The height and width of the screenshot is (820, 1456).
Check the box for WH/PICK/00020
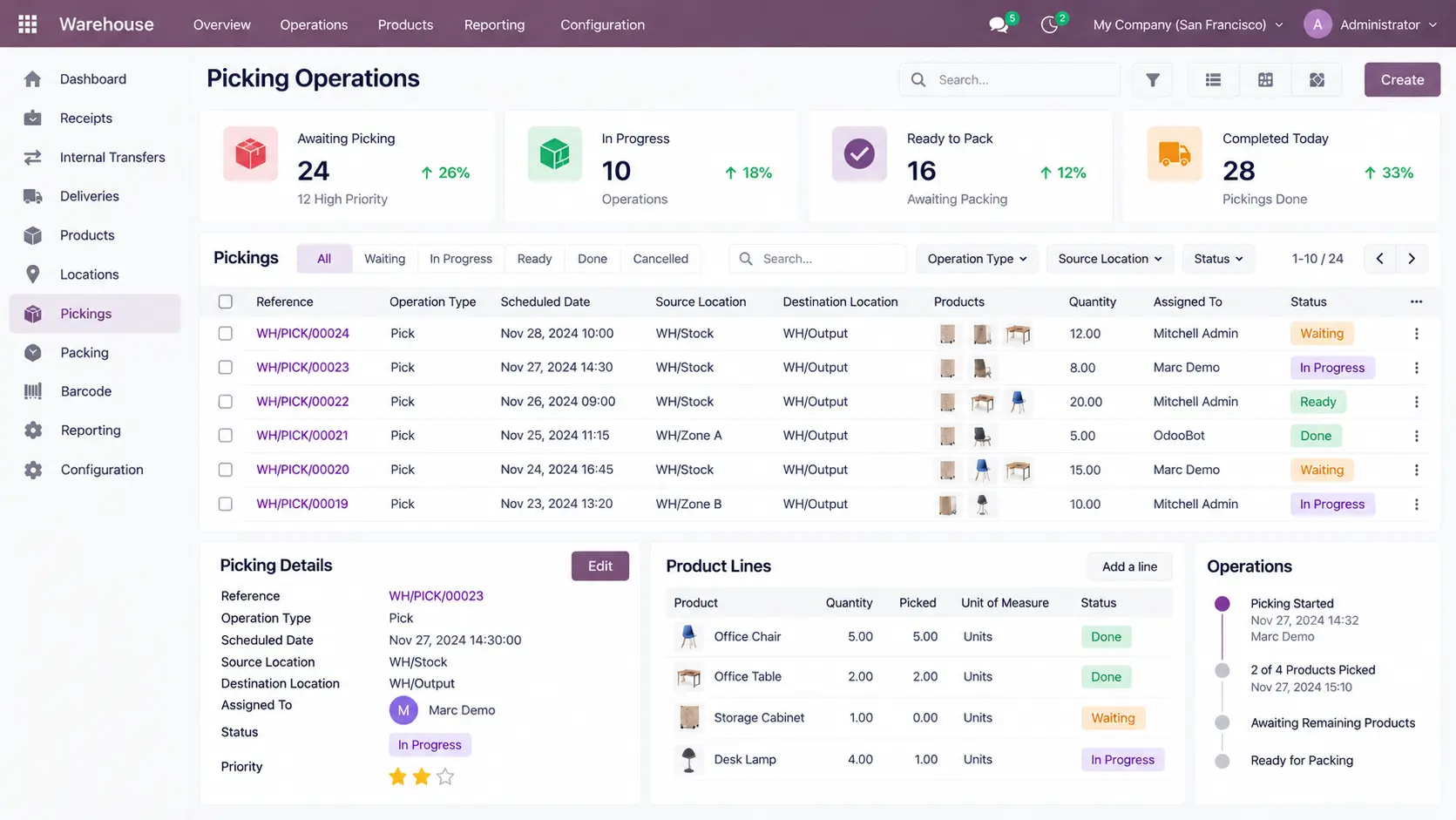coord(226,470)
